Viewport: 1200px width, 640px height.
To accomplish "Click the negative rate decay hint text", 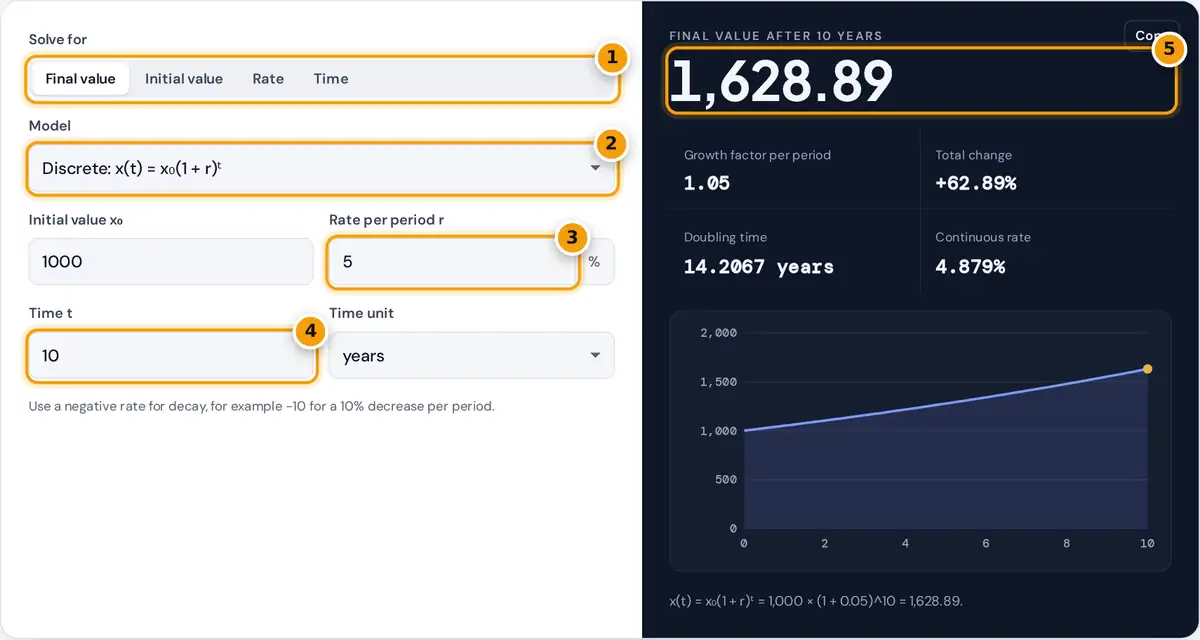I will 261,406.
